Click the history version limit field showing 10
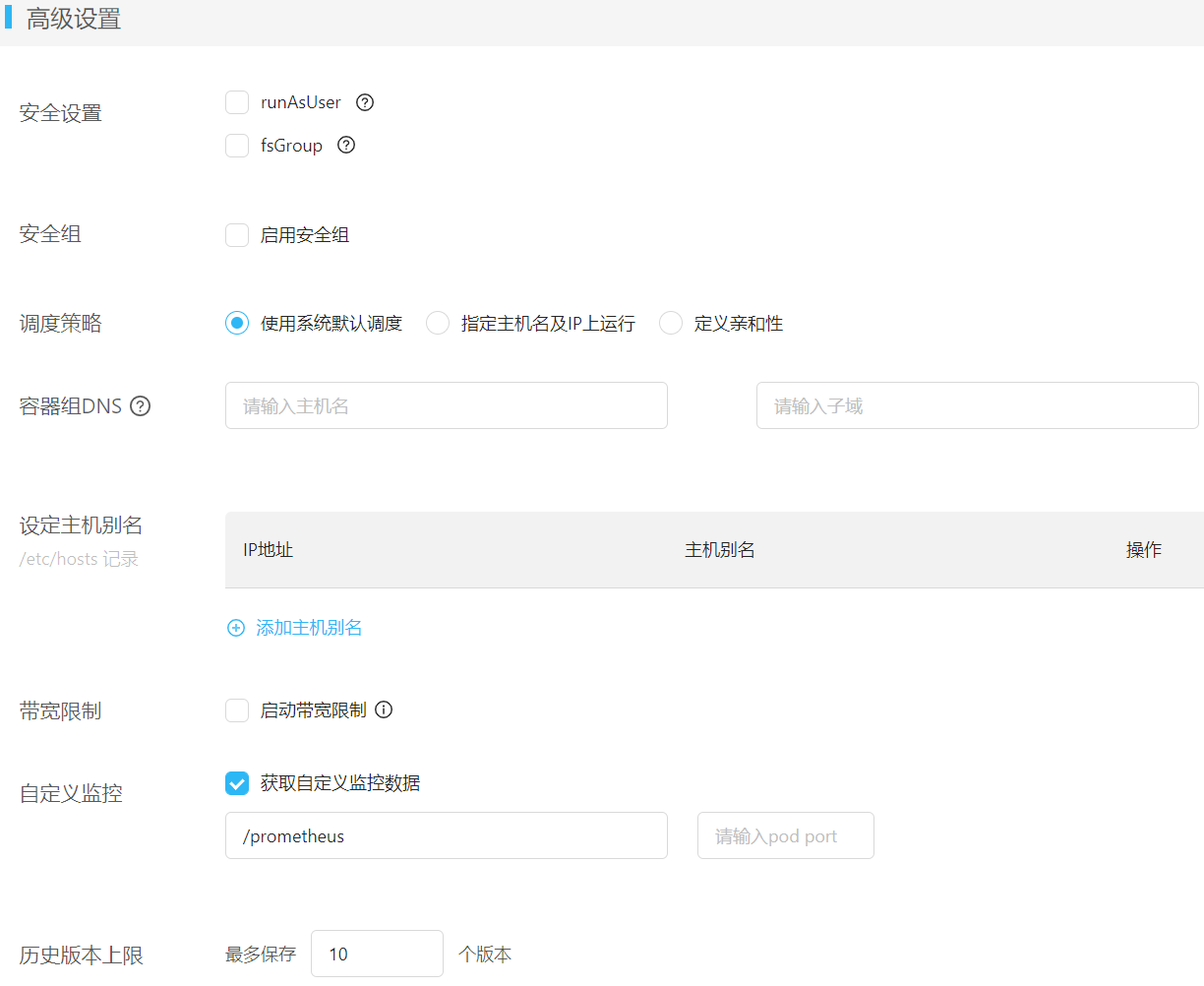The width and height of the screenshot is (1204, 986). (x=378, y=954)
